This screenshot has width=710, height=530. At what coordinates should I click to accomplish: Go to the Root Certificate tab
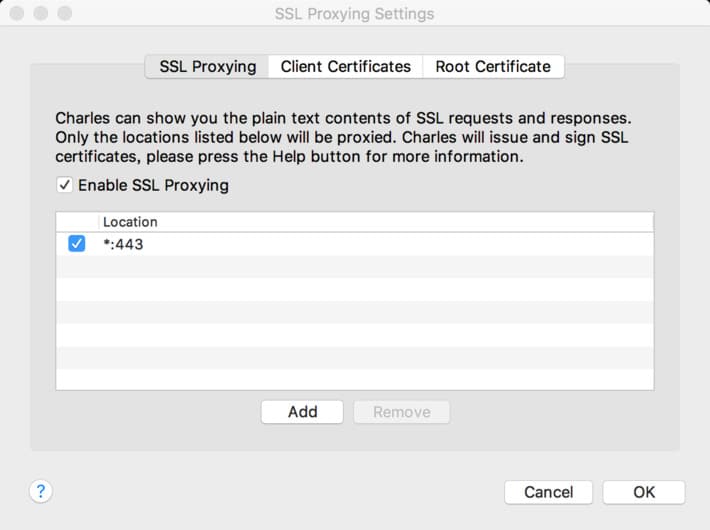pos(493,67)
